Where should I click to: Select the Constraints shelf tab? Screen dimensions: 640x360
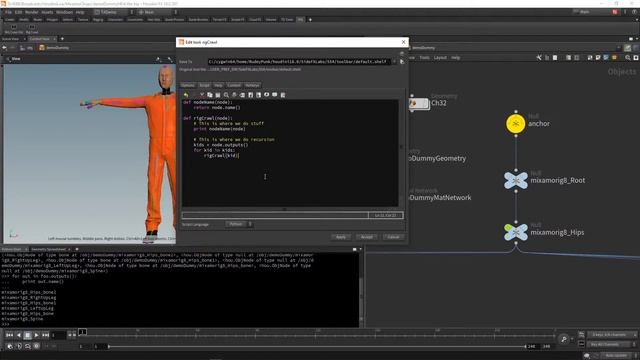pyautogui.click(x=135, y=19)
